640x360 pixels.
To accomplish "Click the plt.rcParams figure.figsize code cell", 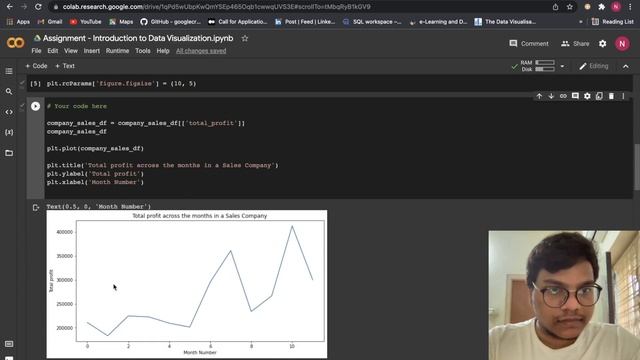I will (121, 84).
